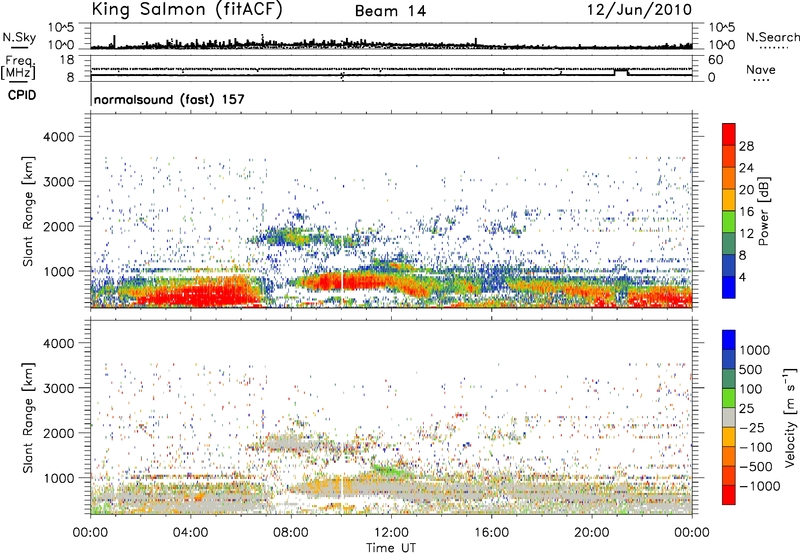Select the normalsound (fast) 157 text
Screen dimensions: 800x554
[x=169, y=99]
